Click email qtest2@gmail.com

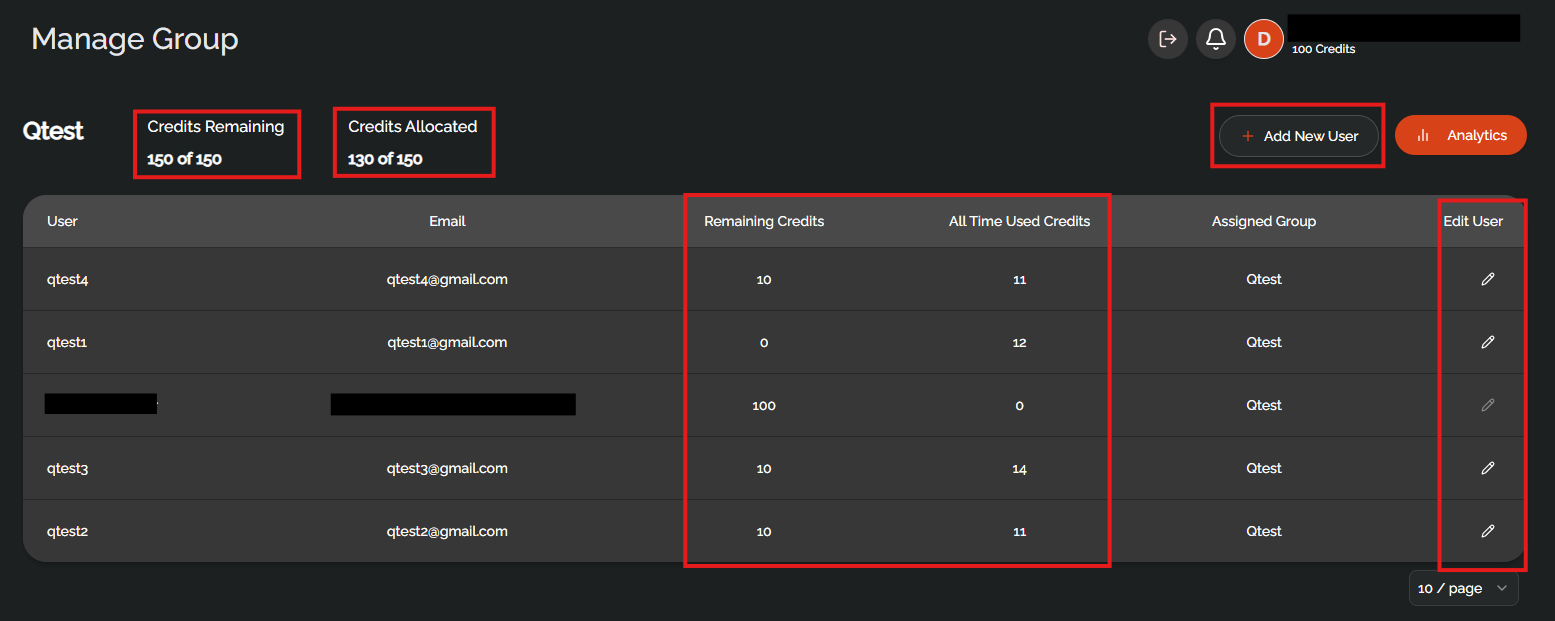pyautogui.click(x=447, y=531)
